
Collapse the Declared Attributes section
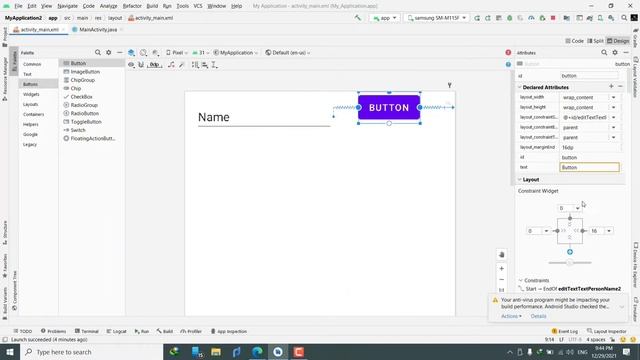pyautogui.click(x=520, y=87)
